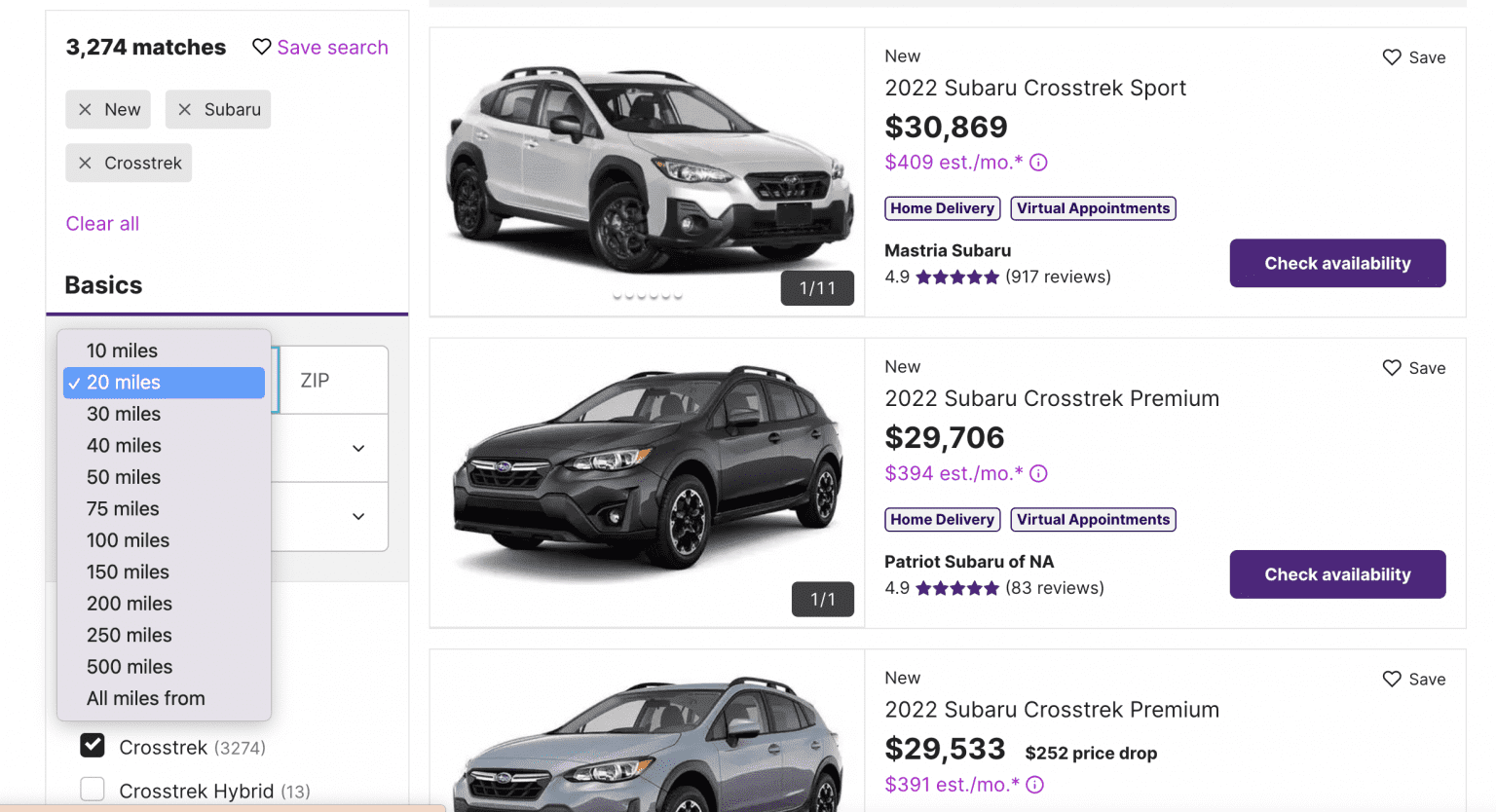Image resolution: width=1496 pixels, height=812 pixels.
Task: Open the info tooltip next to $409 est./mo
Action: pyautogui.click(x=1038, y=162)
